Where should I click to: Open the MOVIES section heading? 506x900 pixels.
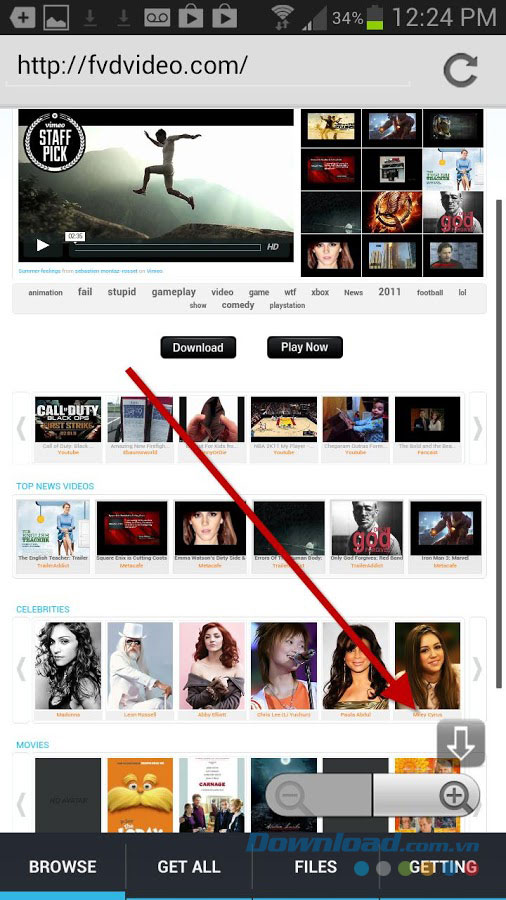(x=33, y=745)
